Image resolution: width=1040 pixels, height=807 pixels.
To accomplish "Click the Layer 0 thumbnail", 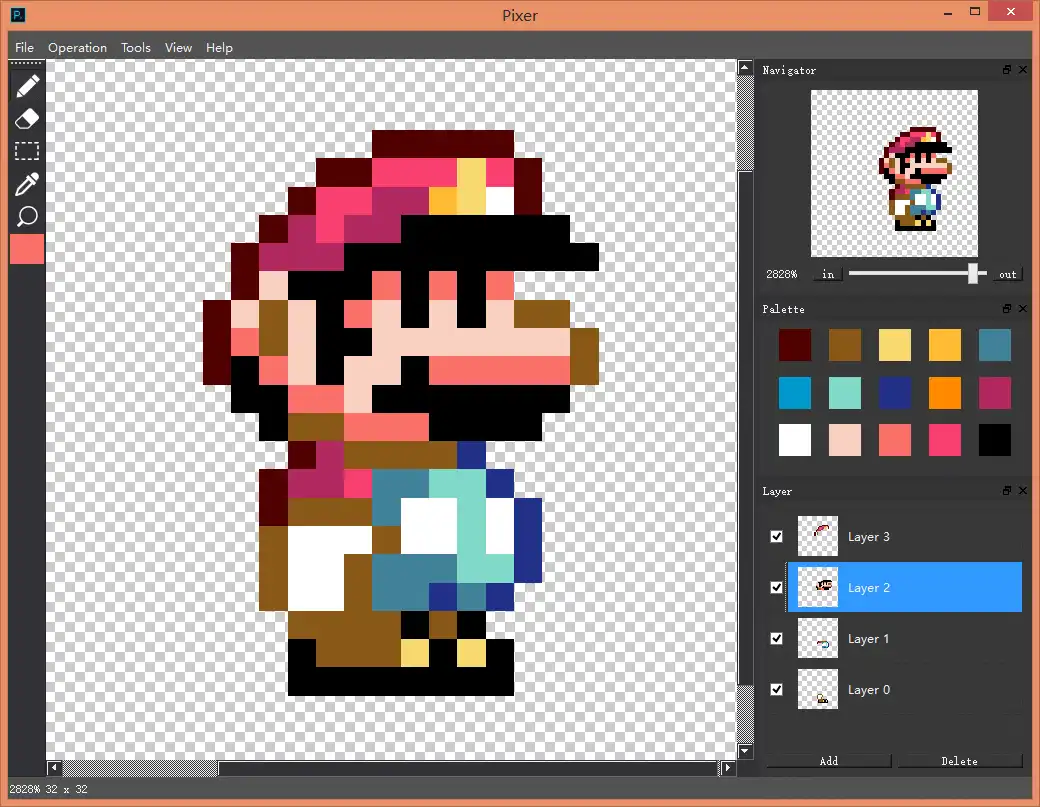I will [818, 690].
